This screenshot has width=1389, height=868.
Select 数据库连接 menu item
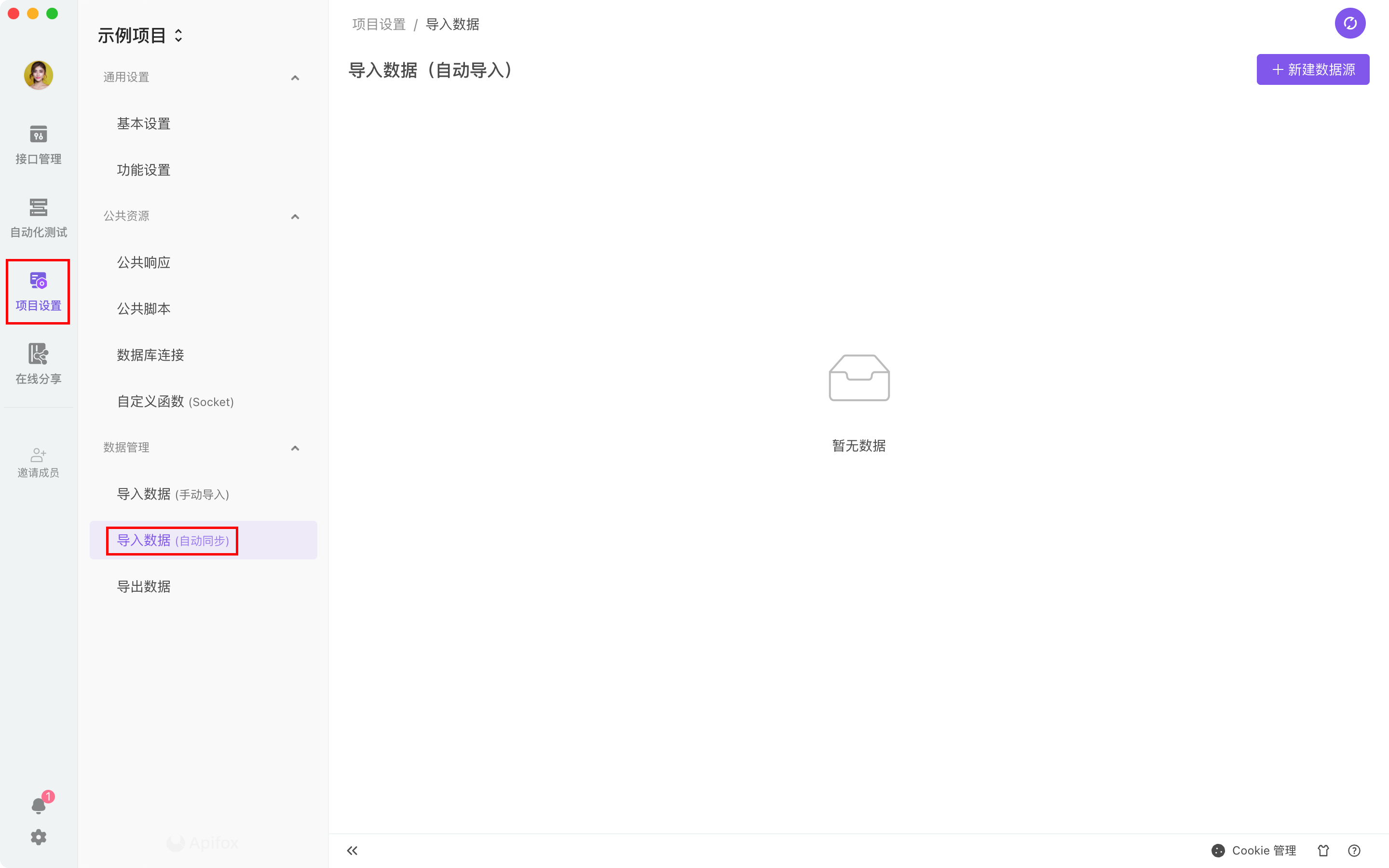tap(150, 355)
